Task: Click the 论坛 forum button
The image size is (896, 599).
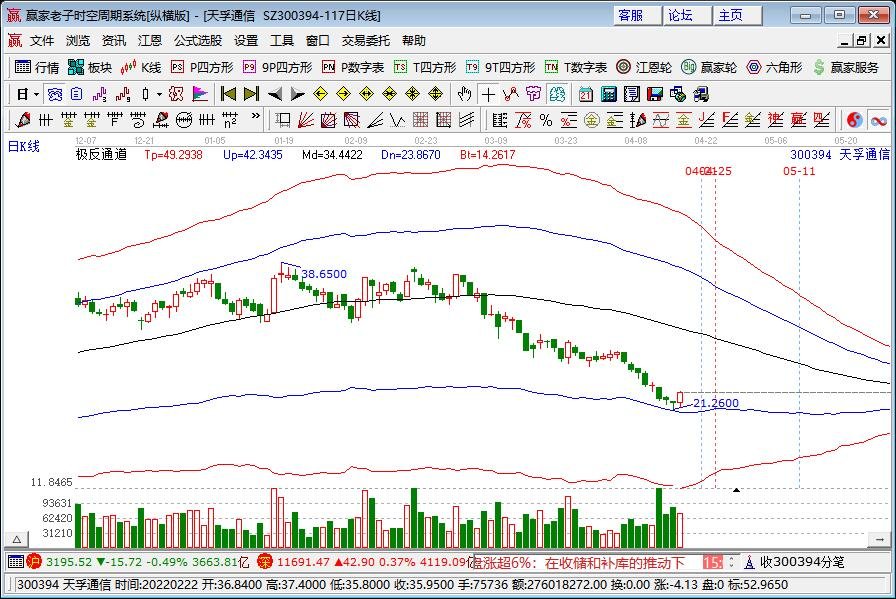Action: (x=687, y=15)
